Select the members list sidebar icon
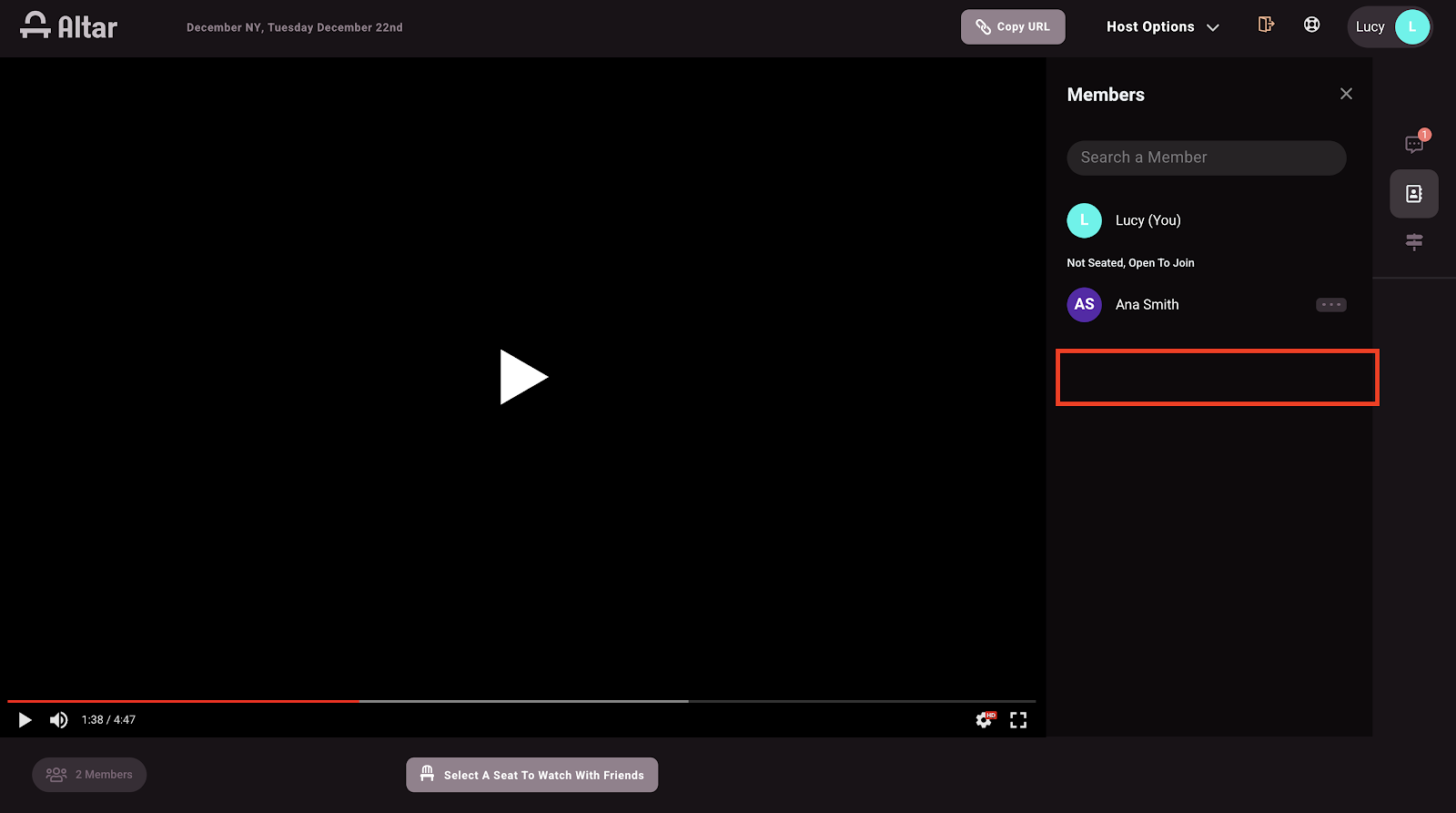The height and width of the screenshot is (813, 1456). (x=1414, y=194)
